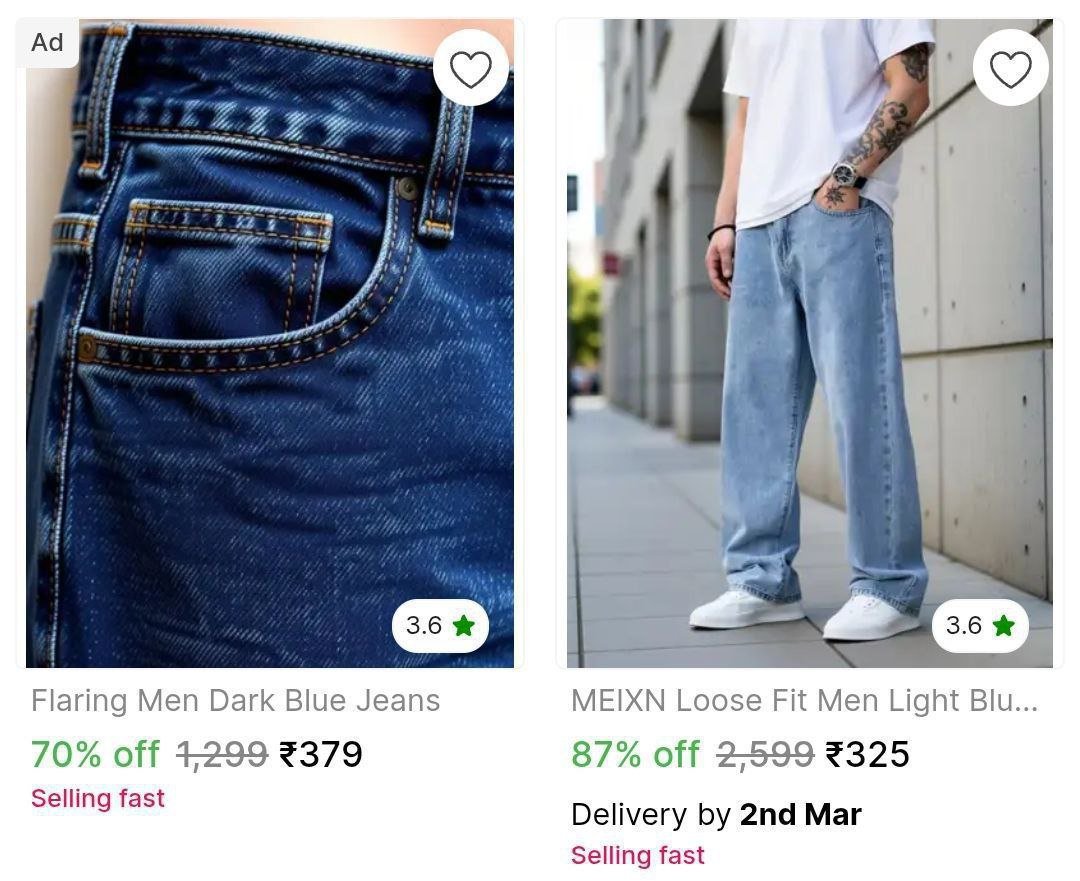The image size is (1080, 881).
Task: Click Selling fast under the Flaring jeans
Action: click(98, 798)
